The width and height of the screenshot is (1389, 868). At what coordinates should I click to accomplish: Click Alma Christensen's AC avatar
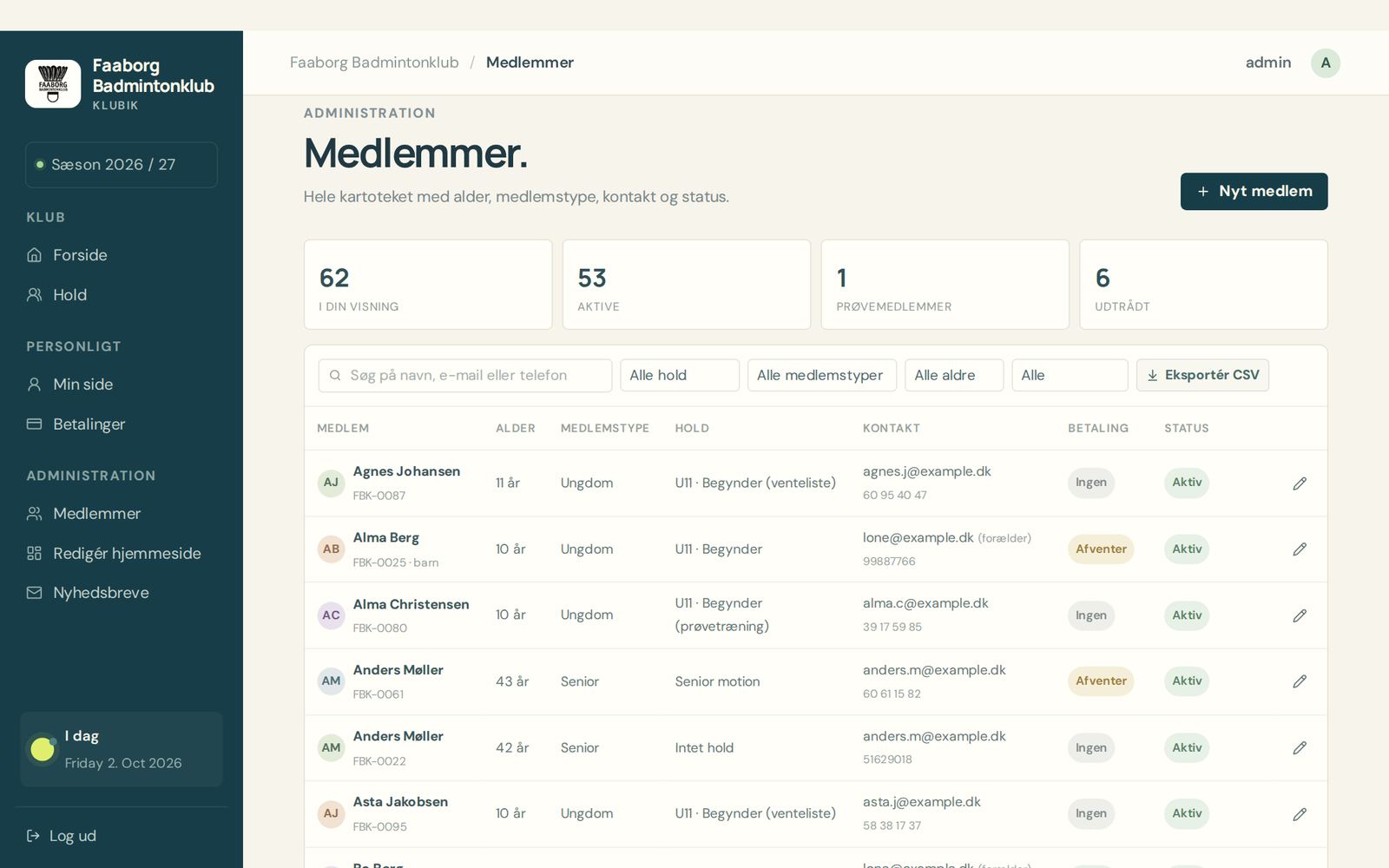pyautogui.click(x=332, y=615)
